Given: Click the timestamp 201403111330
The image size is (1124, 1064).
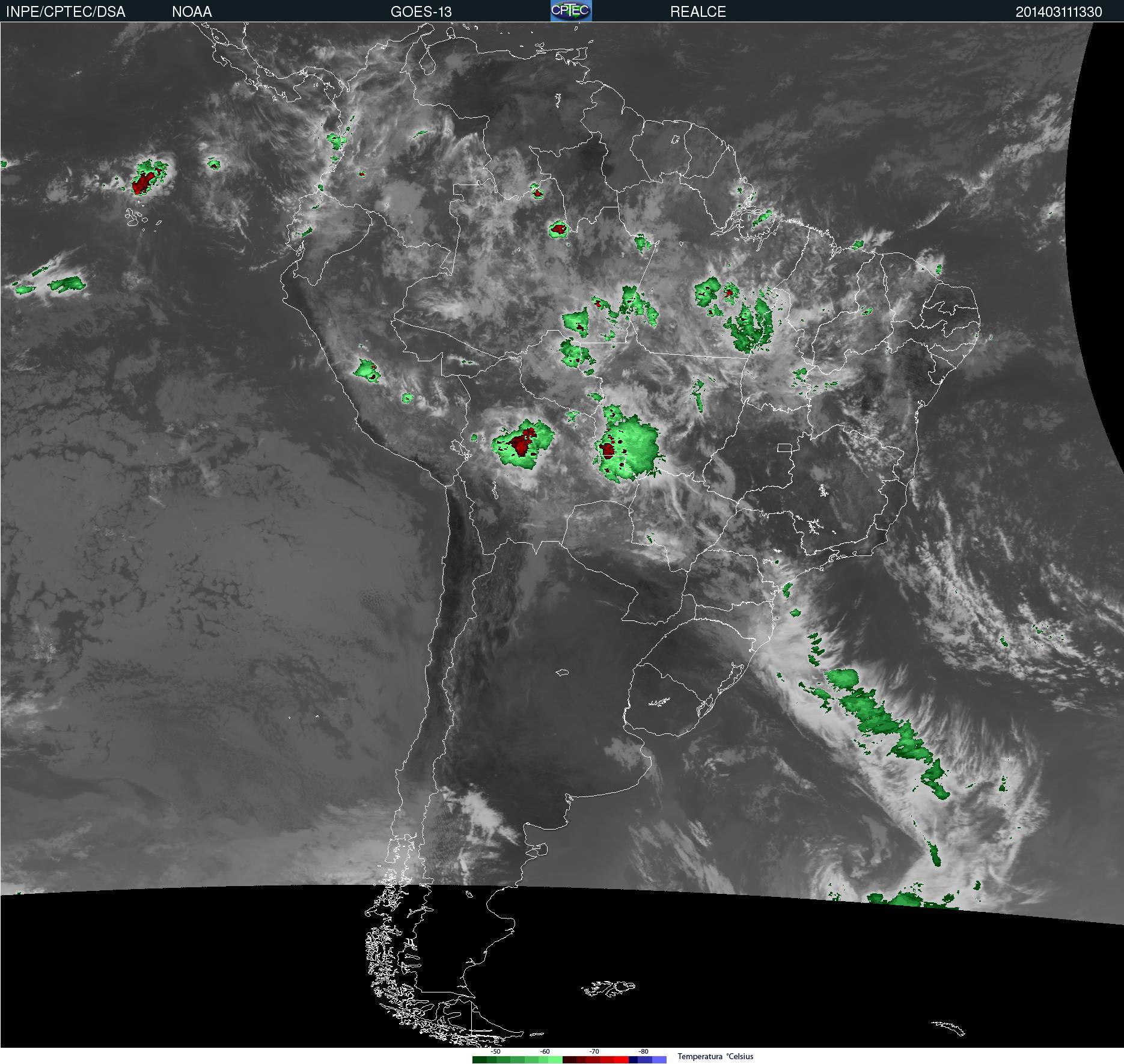Looking at the screenshot, I should tap(1058, 12).
